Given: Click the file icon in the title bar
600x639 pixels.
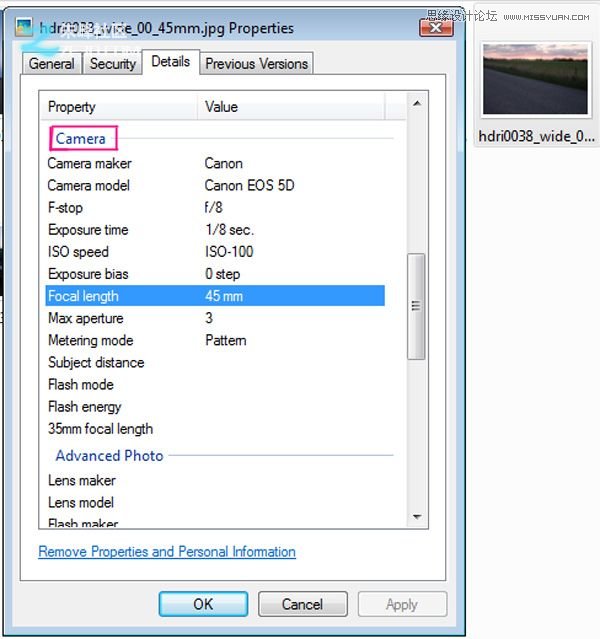Looking at the screenshot, I should (x=25, y=28).
